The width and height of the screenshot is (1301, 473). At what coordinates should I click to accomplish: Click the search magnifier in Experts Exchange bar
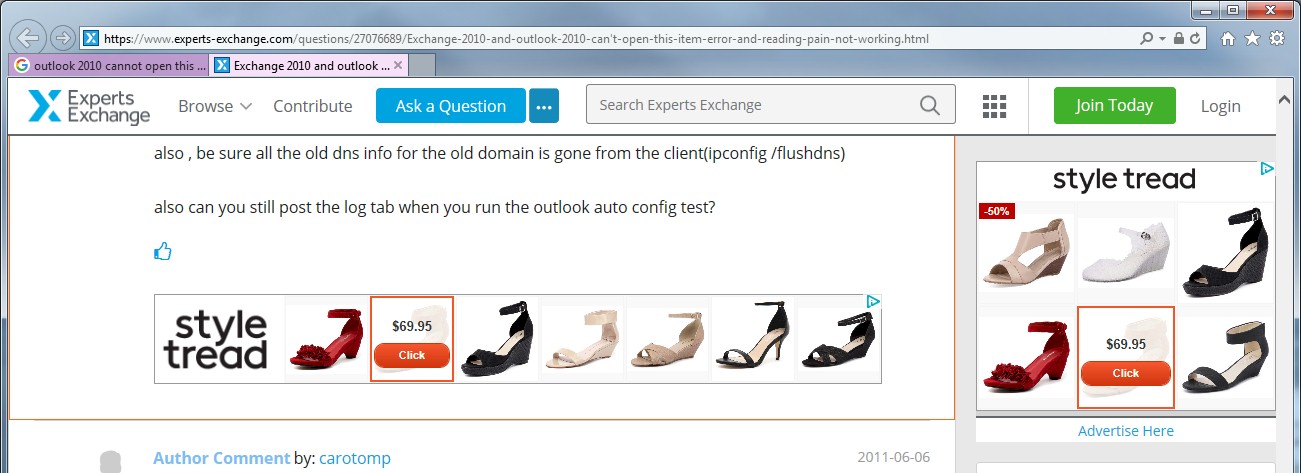pyautogui.click(x=930, y=105)
